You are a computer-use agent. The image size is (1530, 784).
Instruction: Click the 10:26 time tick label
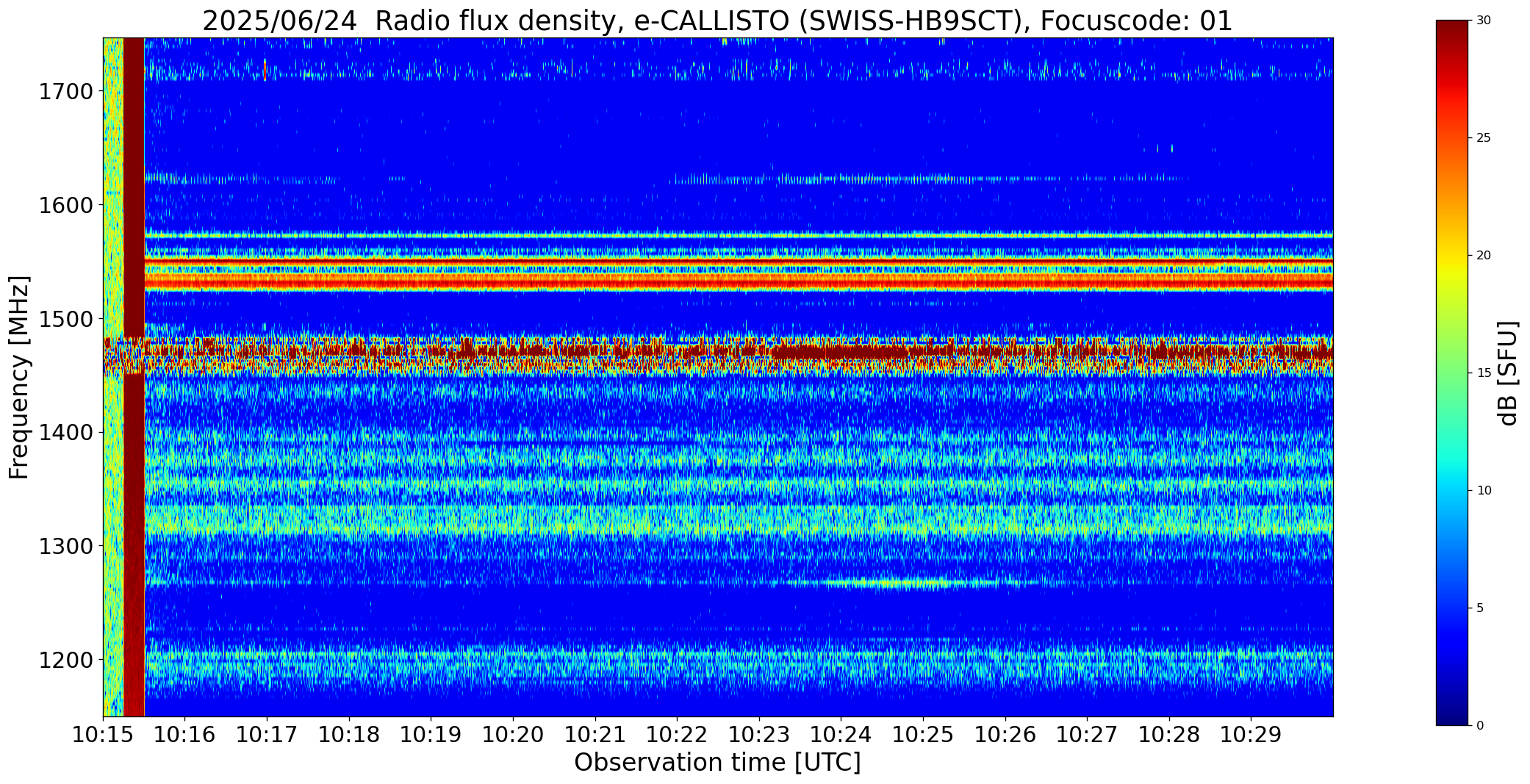click(x=1005, y=735)
